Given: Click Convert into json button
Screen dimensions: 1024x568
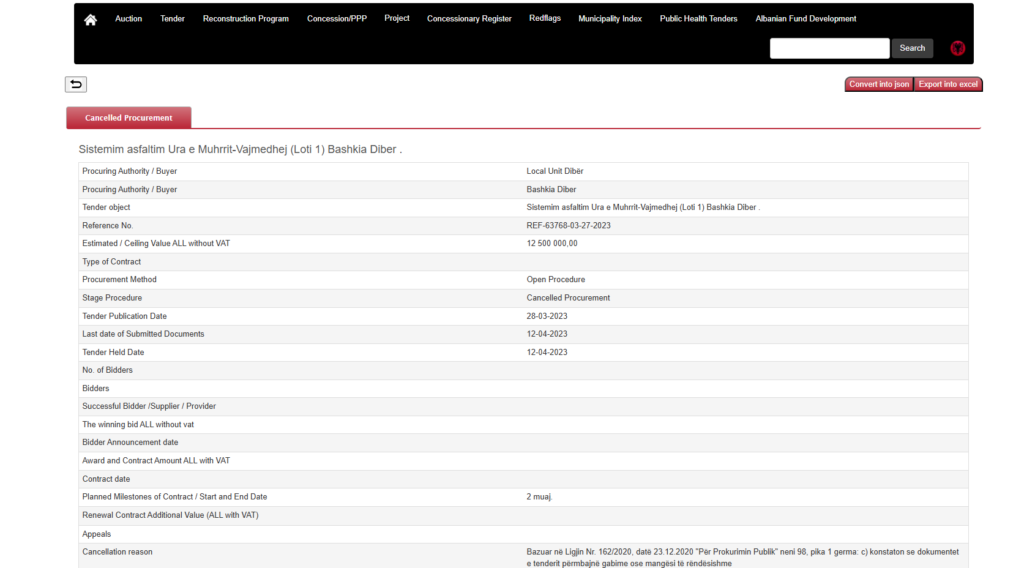Looking at the screenshot, I should click(879, 85).
